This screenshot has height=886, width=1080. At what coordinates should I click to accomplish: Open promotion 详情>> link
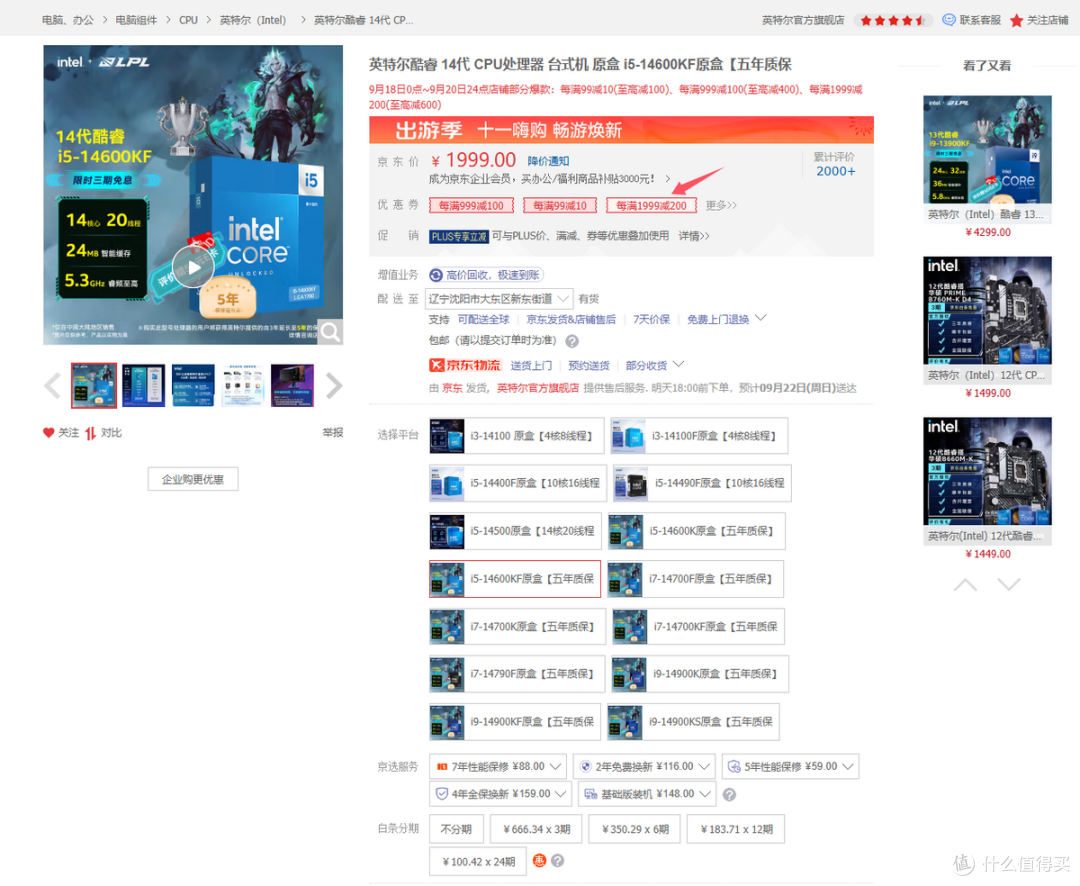coord(694,236)
